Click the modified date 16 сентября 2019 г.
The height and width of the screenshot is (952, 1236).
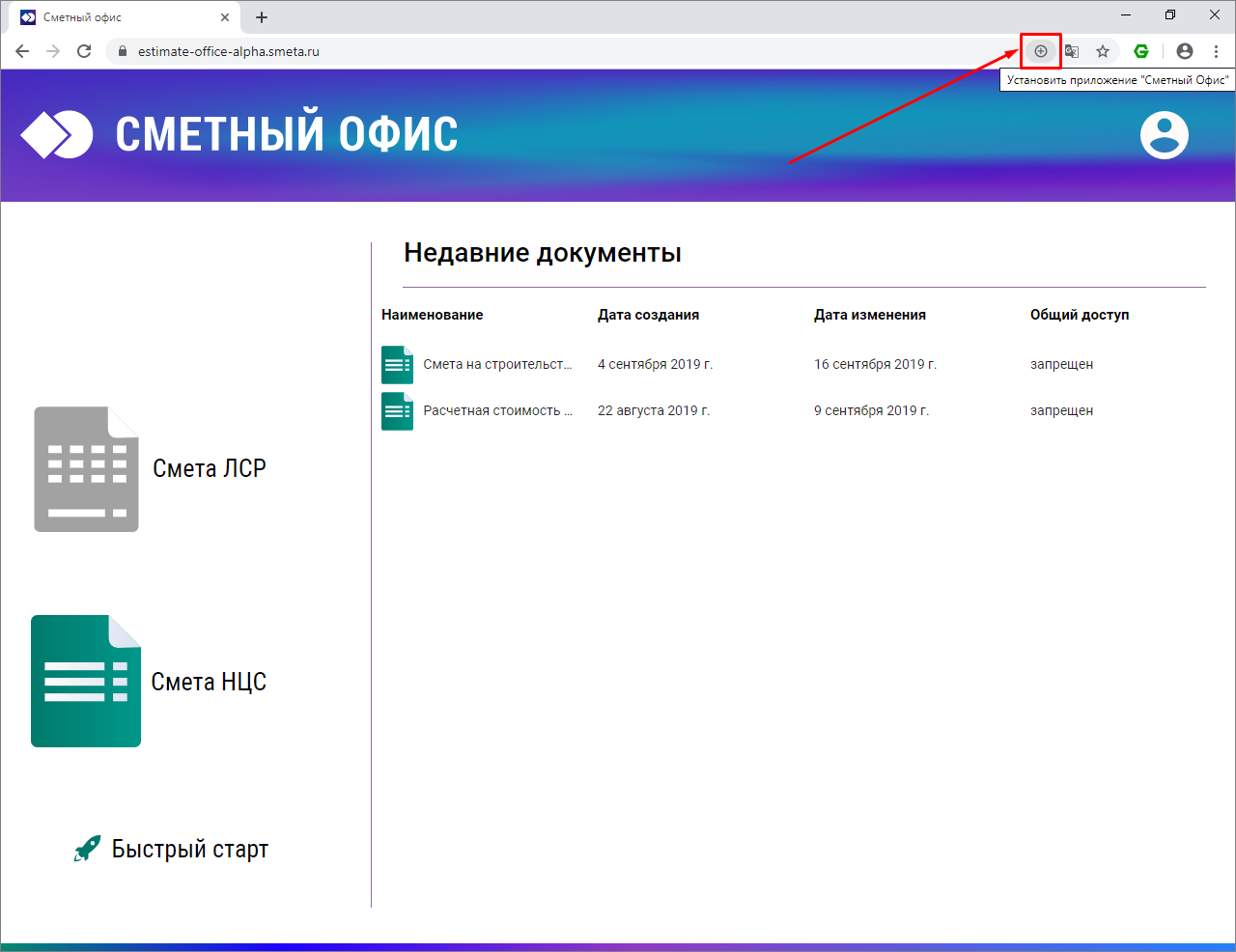pyautogui.click(x=875, y=364)
